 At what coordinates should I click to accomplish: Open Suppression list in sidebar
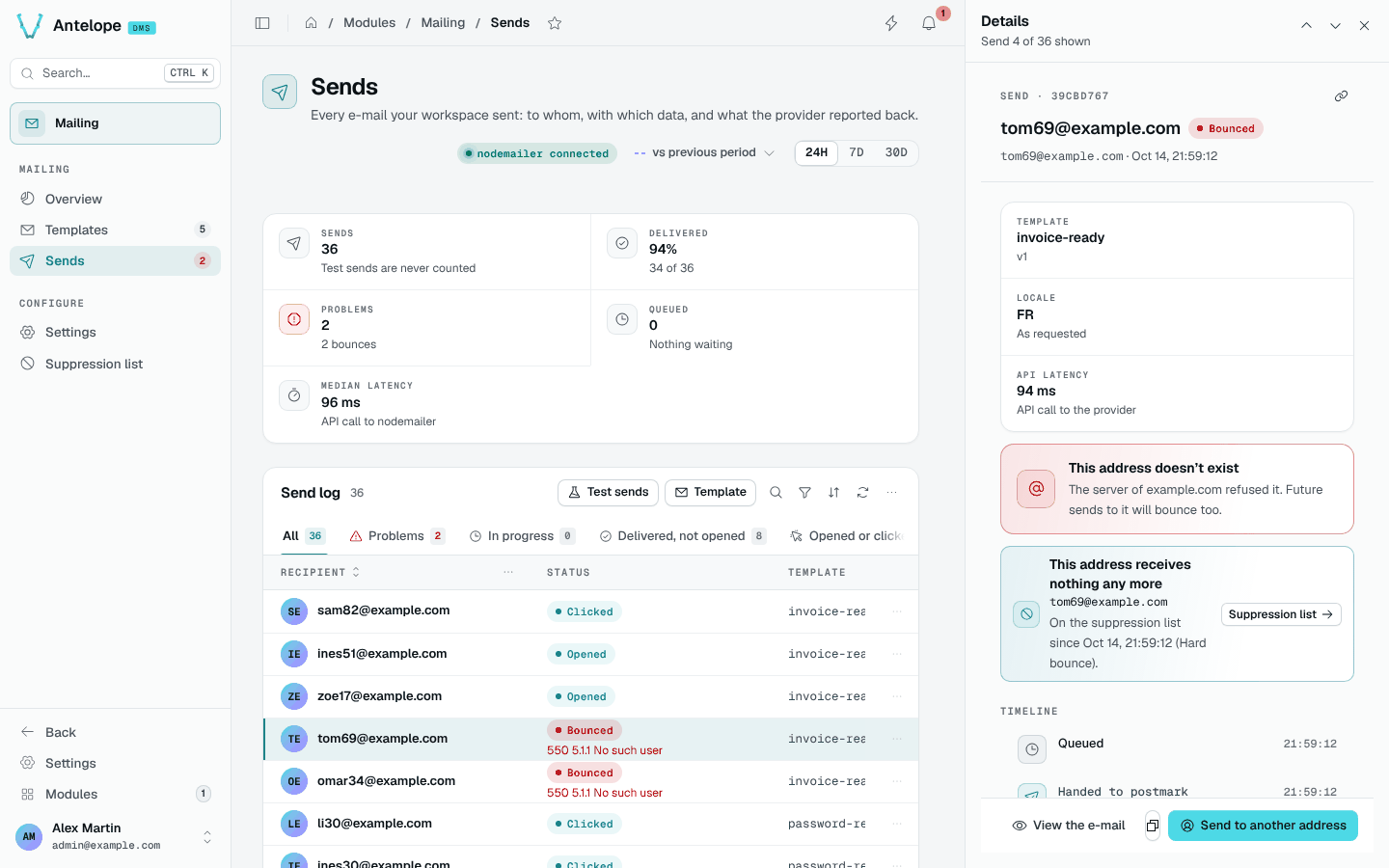[x=115, y=364]
